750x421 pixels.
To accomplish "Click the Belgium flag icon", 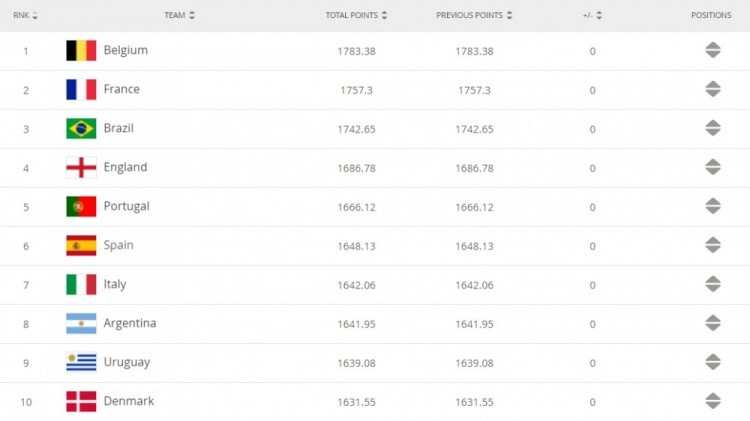I will pos(81,50).
